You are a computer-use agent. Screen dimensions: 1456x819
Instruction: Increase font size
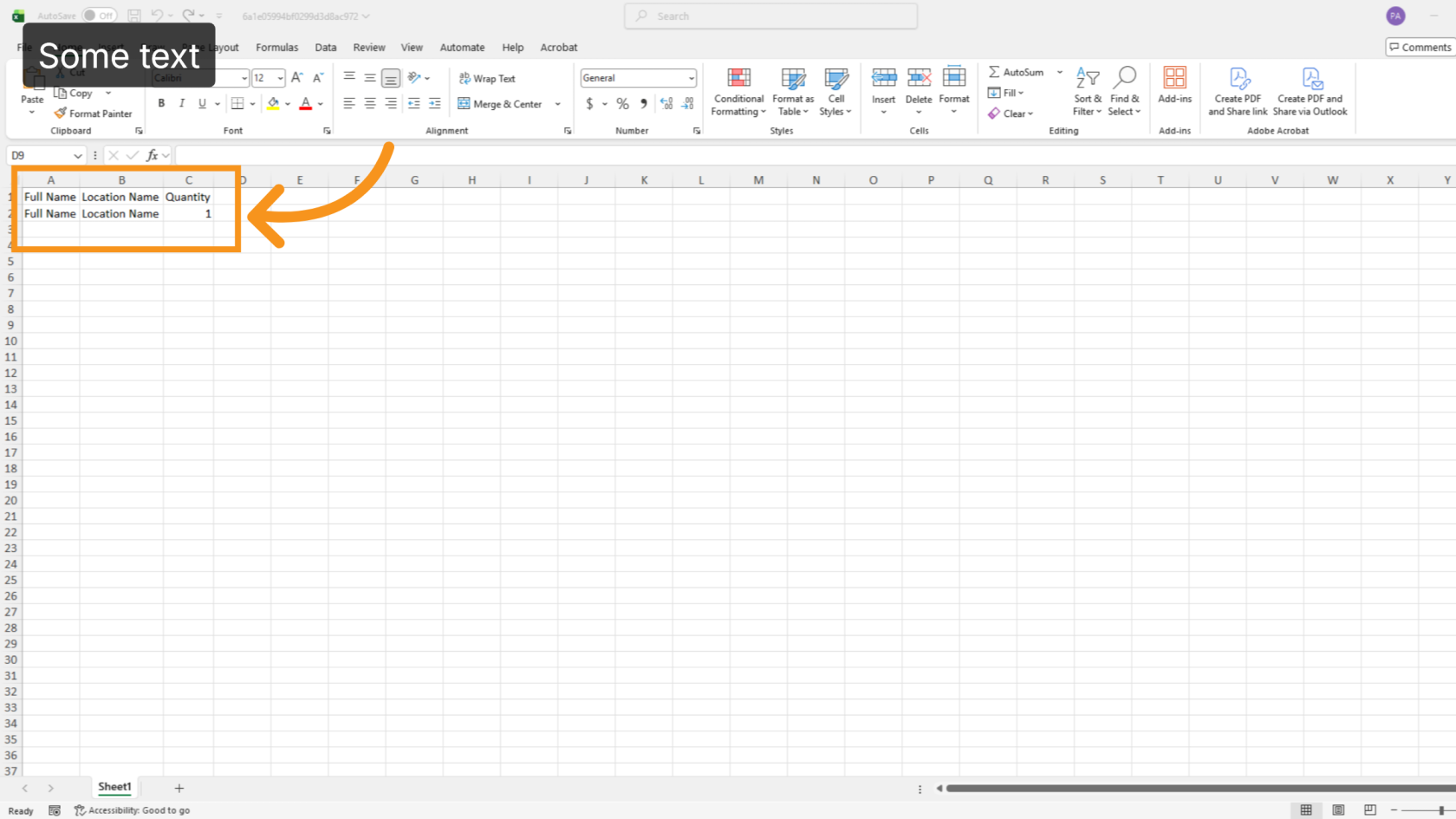tap(297, 78)
